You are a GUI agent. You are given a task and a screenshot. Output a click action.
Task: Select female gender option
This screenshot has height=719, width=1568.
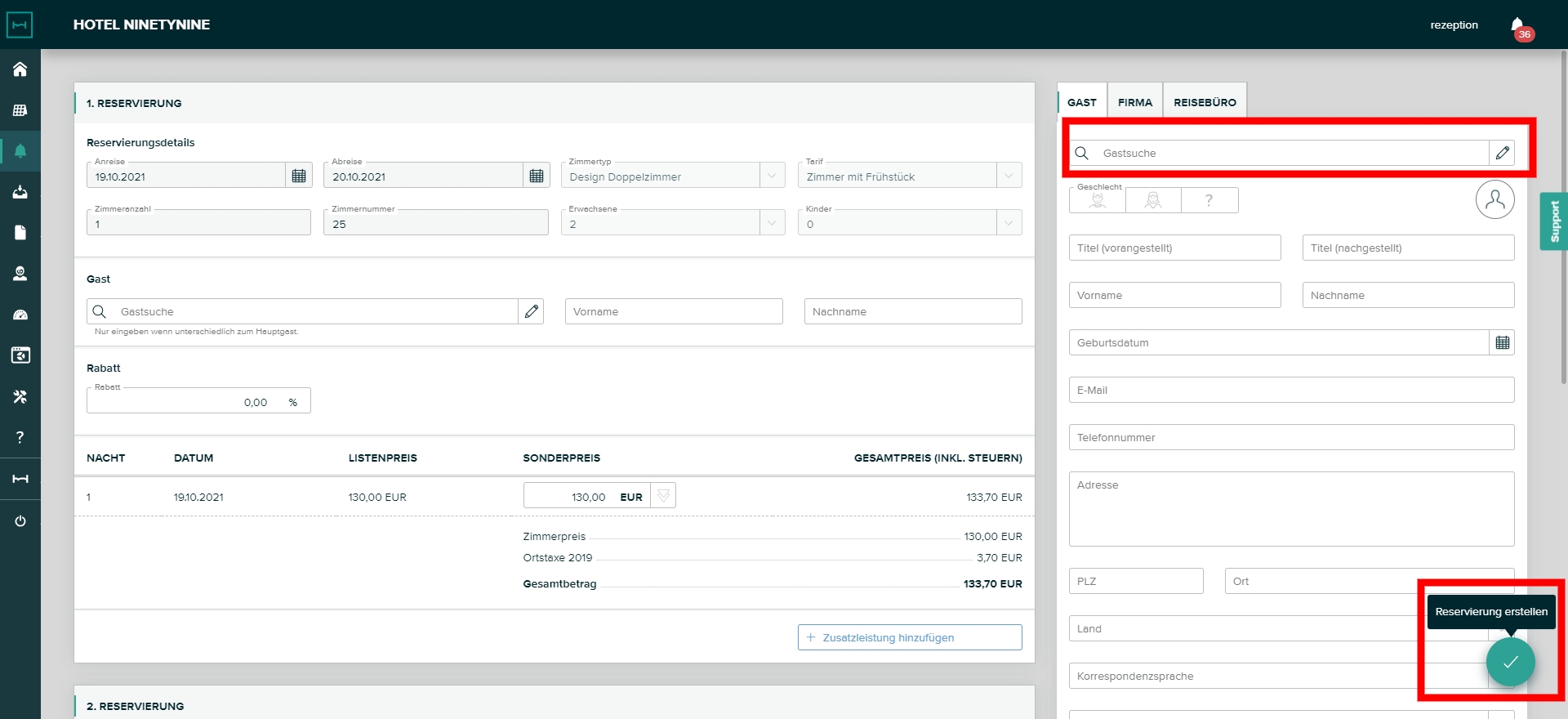pyautogui.click(x=1153, y=200)
